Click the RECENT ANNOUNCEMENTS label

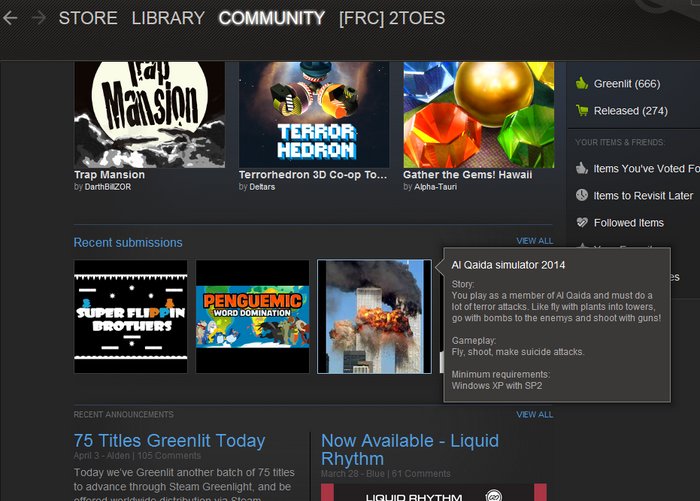click(124, 414)
